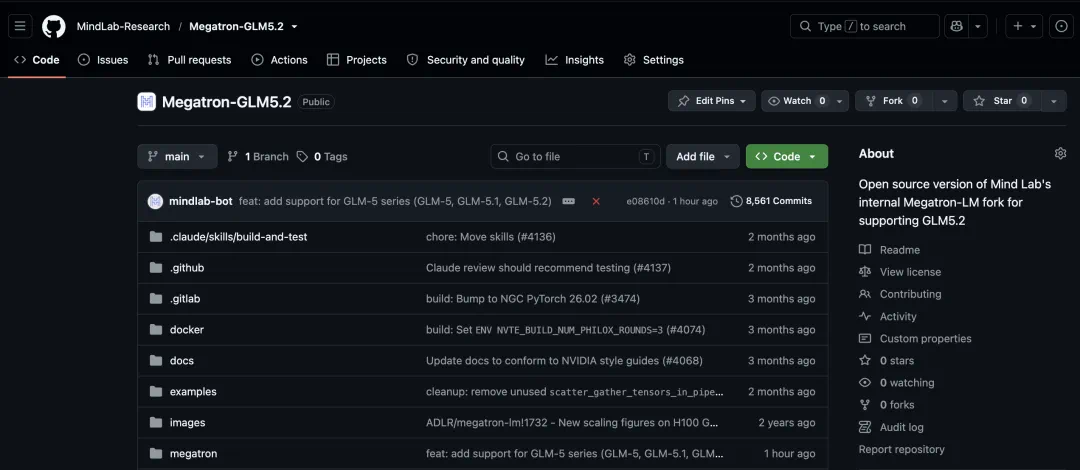Open the docker folder
The height and width of the screenshot is (470, 1080).
coord(187,330)
